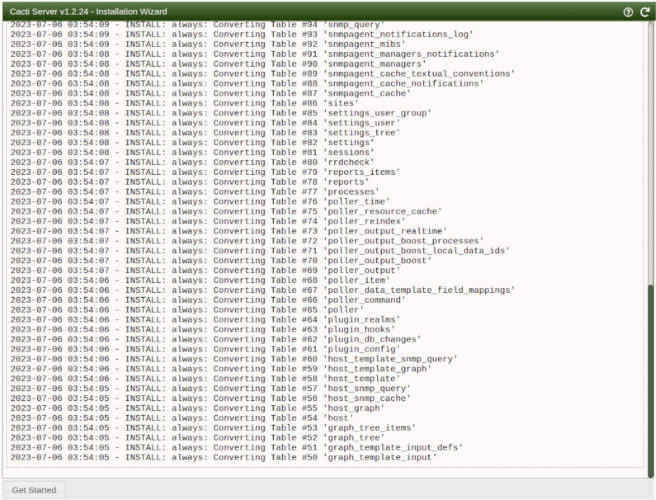Select log line for table 'host_snmp_cache'
The image size is (656, 500).
coord(210,398)
